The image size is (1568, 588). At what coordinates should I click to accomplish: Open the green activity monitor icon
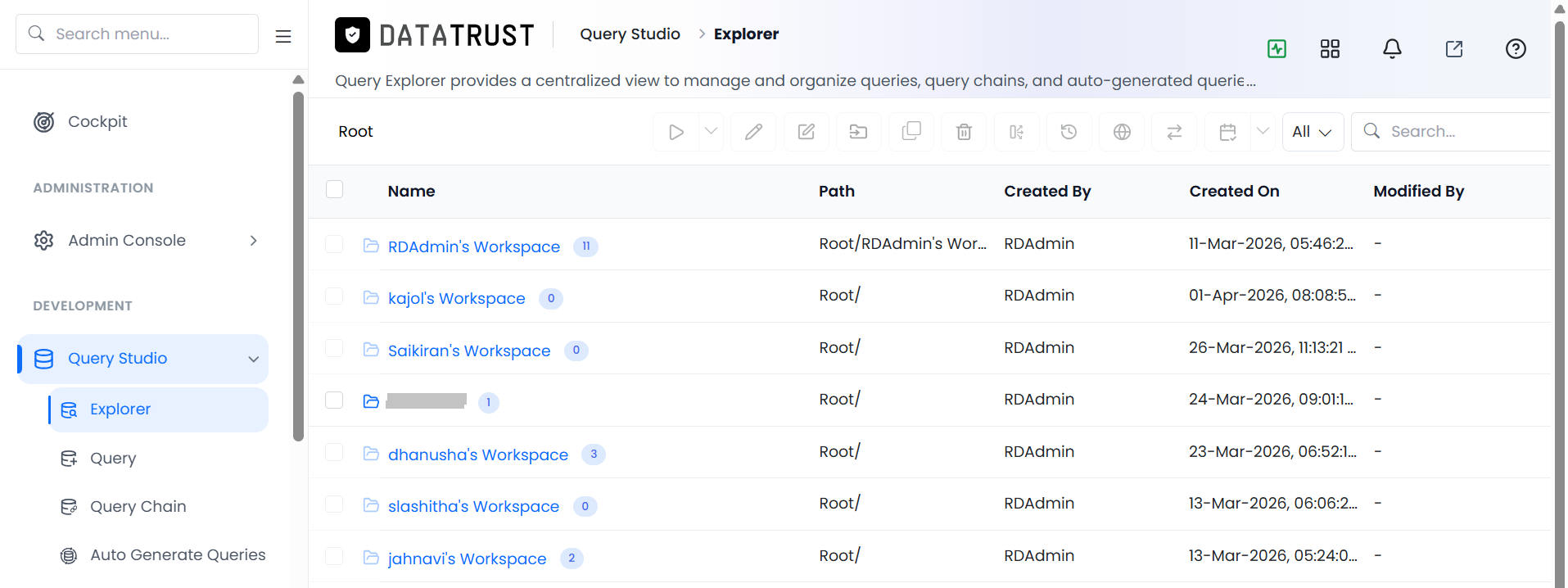(x=1277, y=49)
